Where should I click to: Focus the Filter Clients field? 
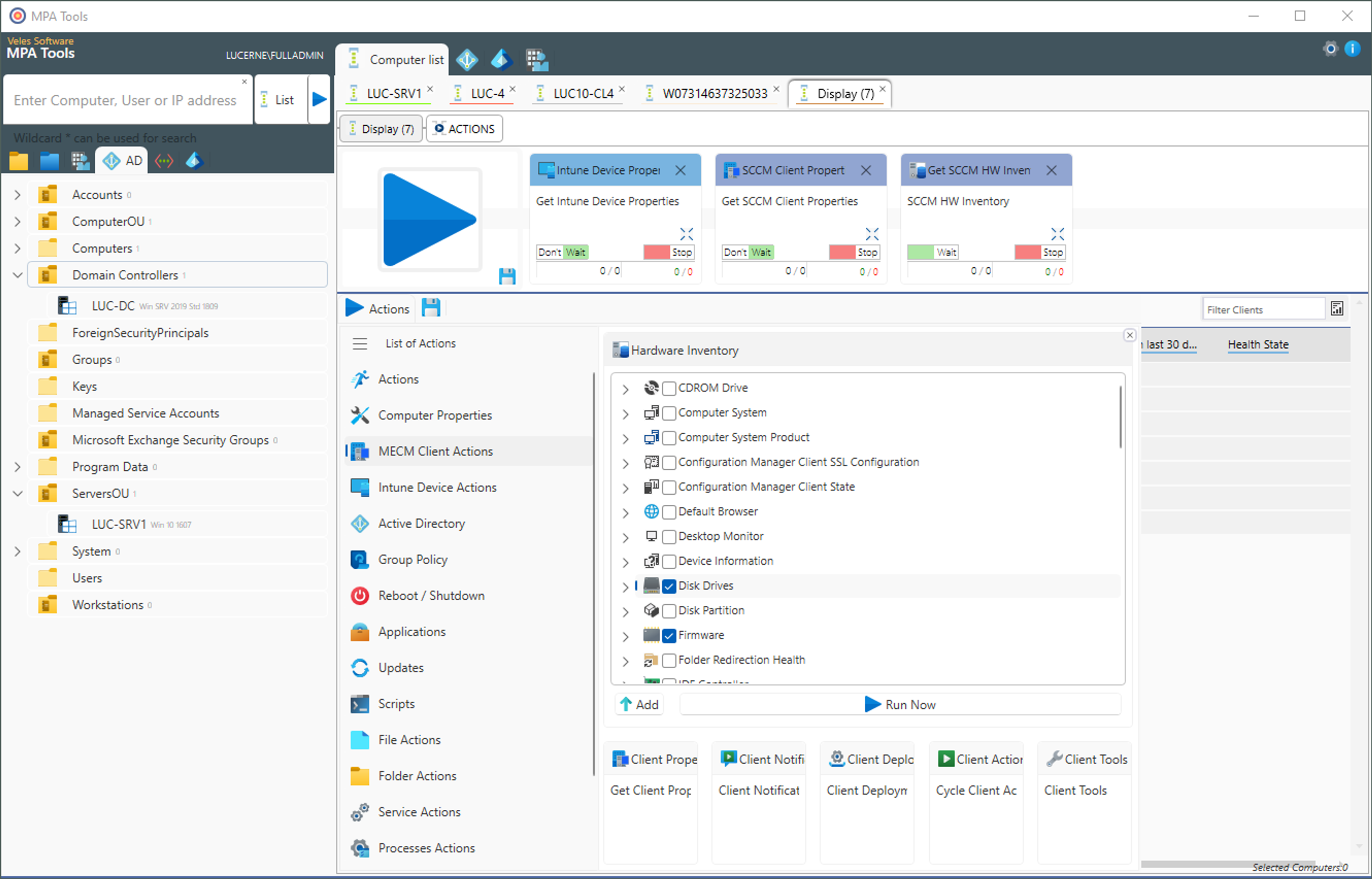(1263, 309)
